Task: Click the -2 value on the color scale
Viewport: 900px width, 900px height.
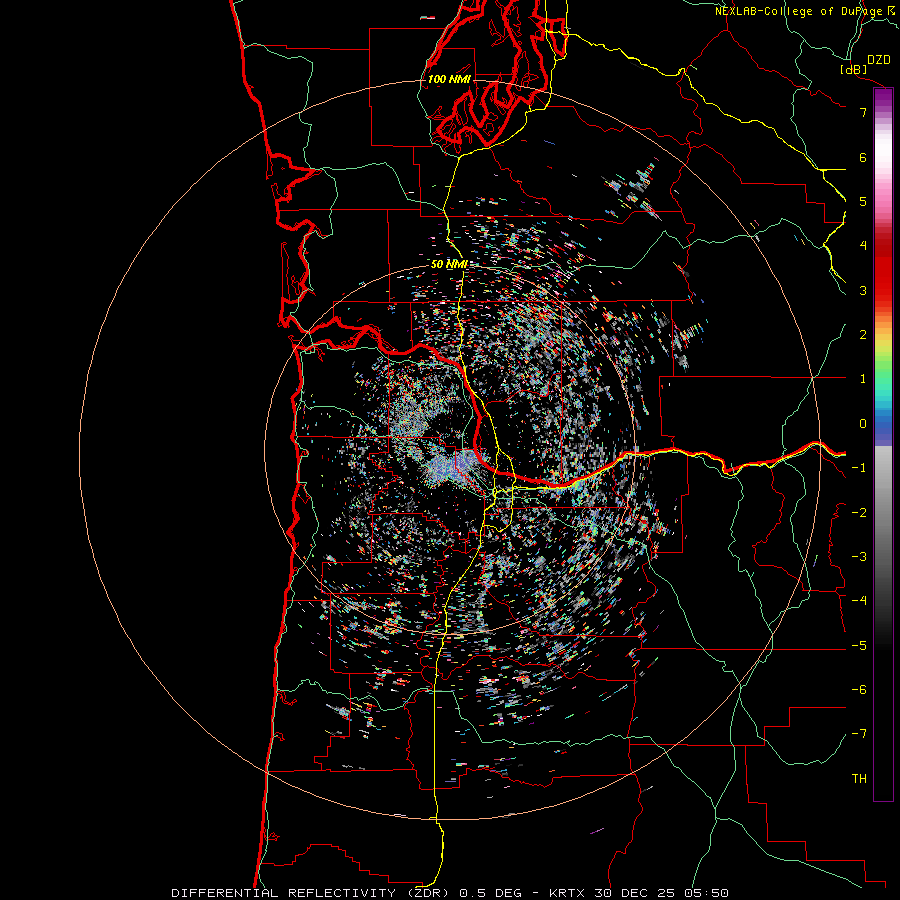Action: coord(859,513)
